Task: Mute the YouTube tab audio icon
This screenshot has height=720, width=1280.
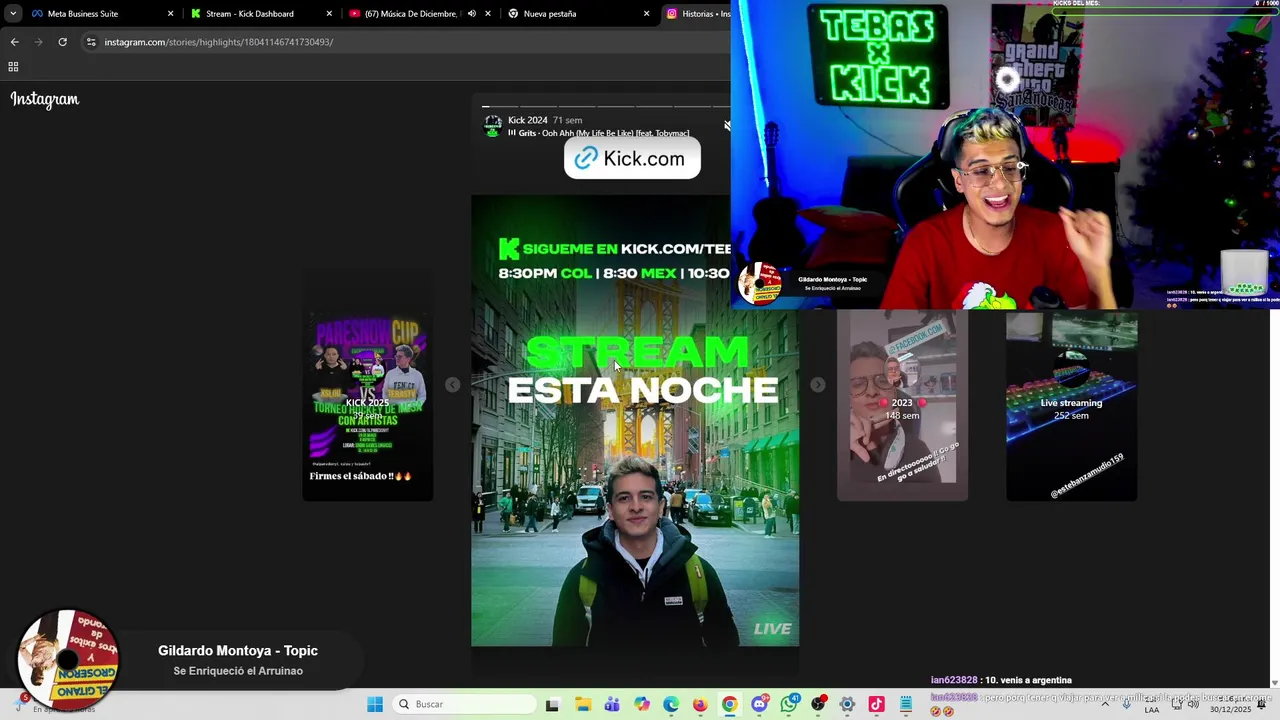Action: pos(471,14)
